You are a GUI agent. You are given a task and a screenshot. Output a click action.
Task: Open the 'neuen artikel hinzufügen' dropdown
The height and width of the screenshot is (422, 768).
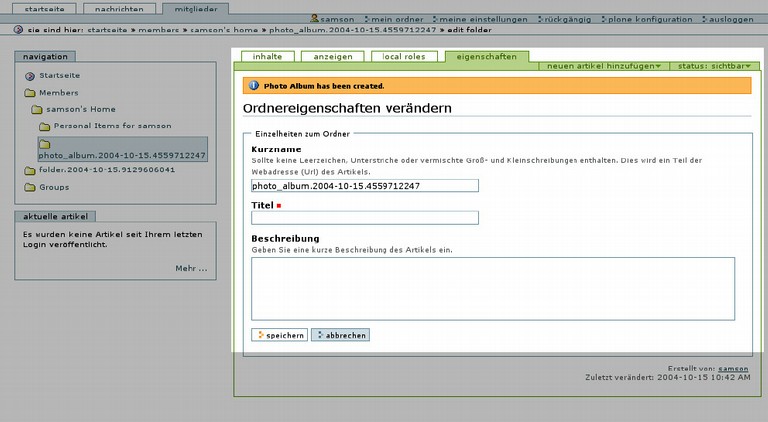[605, 66]
